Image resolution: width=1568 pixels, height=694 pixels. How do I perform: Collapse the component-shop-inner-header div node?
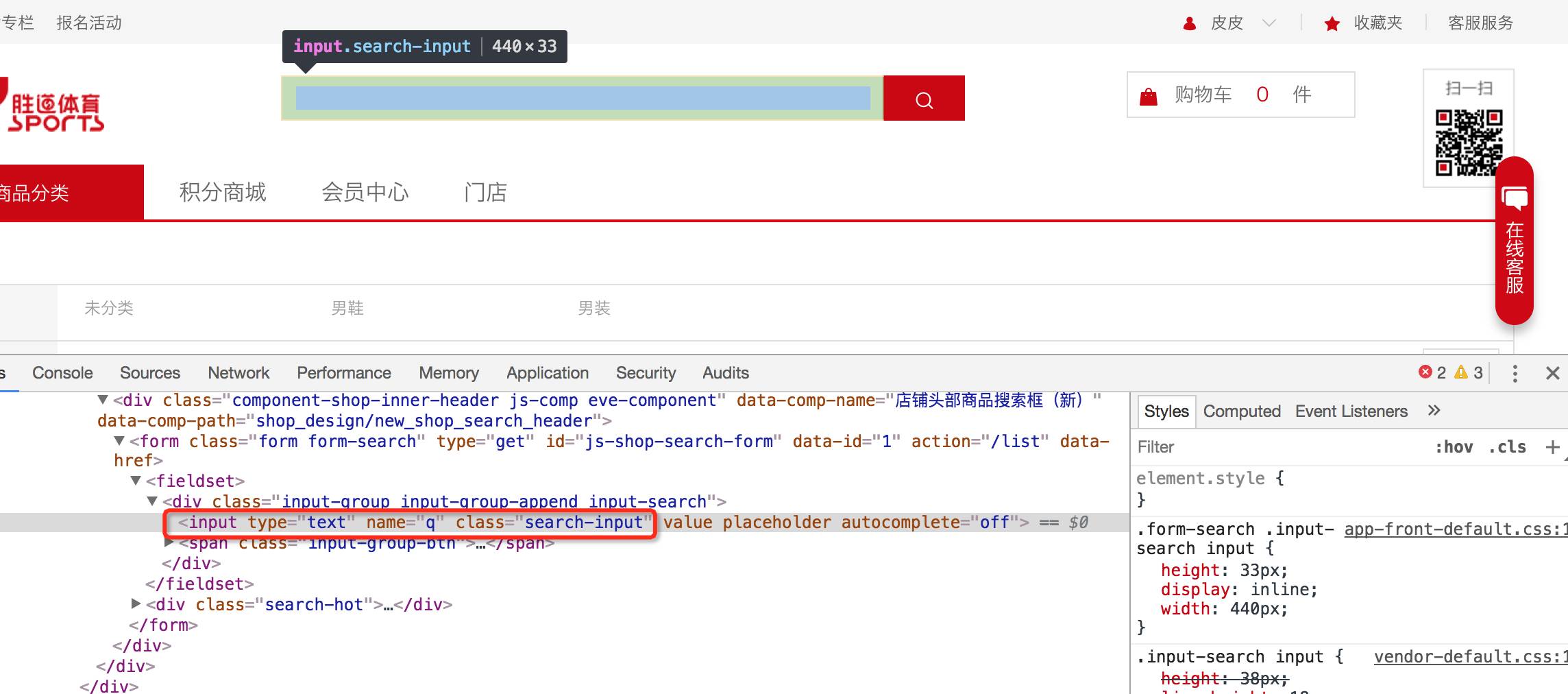pos(103,400)
